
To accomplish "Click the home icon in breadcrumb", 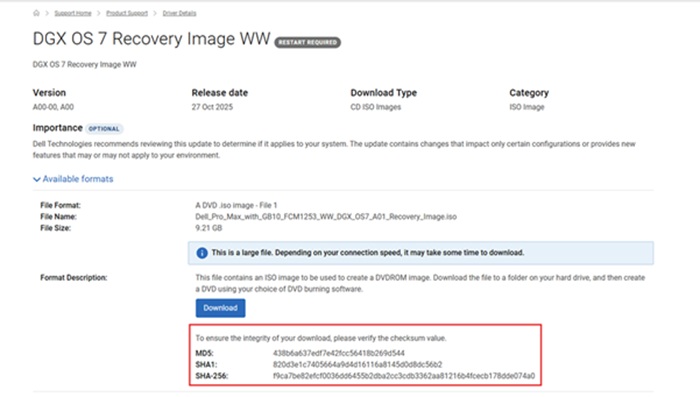I will point(36,13).
